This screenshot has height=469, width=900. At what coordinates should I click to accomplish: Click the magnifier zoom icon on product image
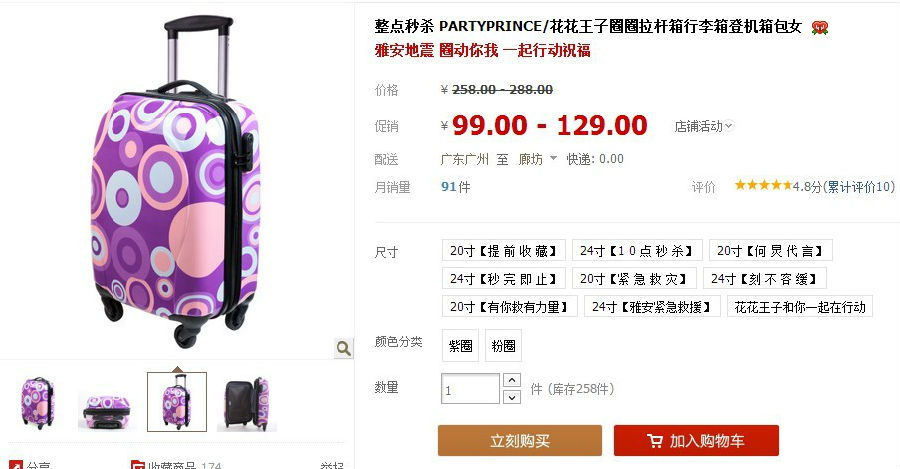343,348
